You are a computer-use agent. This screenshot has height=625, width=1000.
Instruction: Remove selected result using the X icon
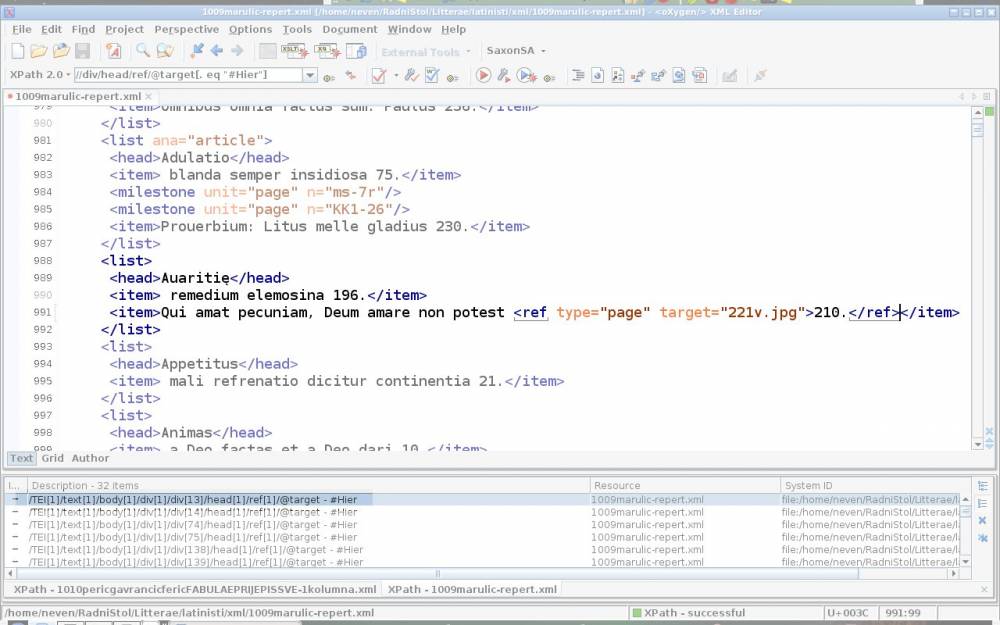pyautogui.click(x=982, y=520)
